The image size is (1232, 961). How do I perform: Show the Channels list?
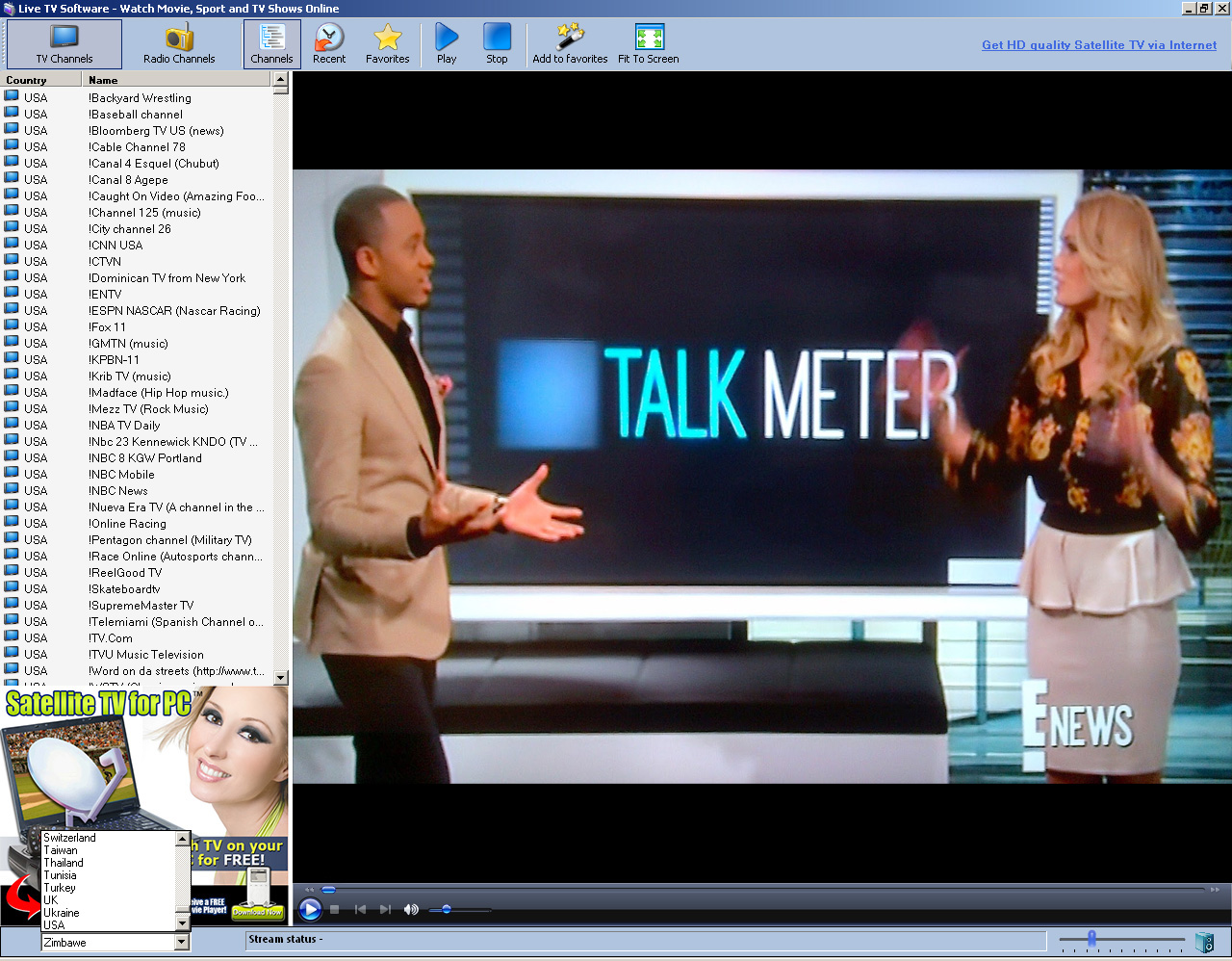[271, 44]
